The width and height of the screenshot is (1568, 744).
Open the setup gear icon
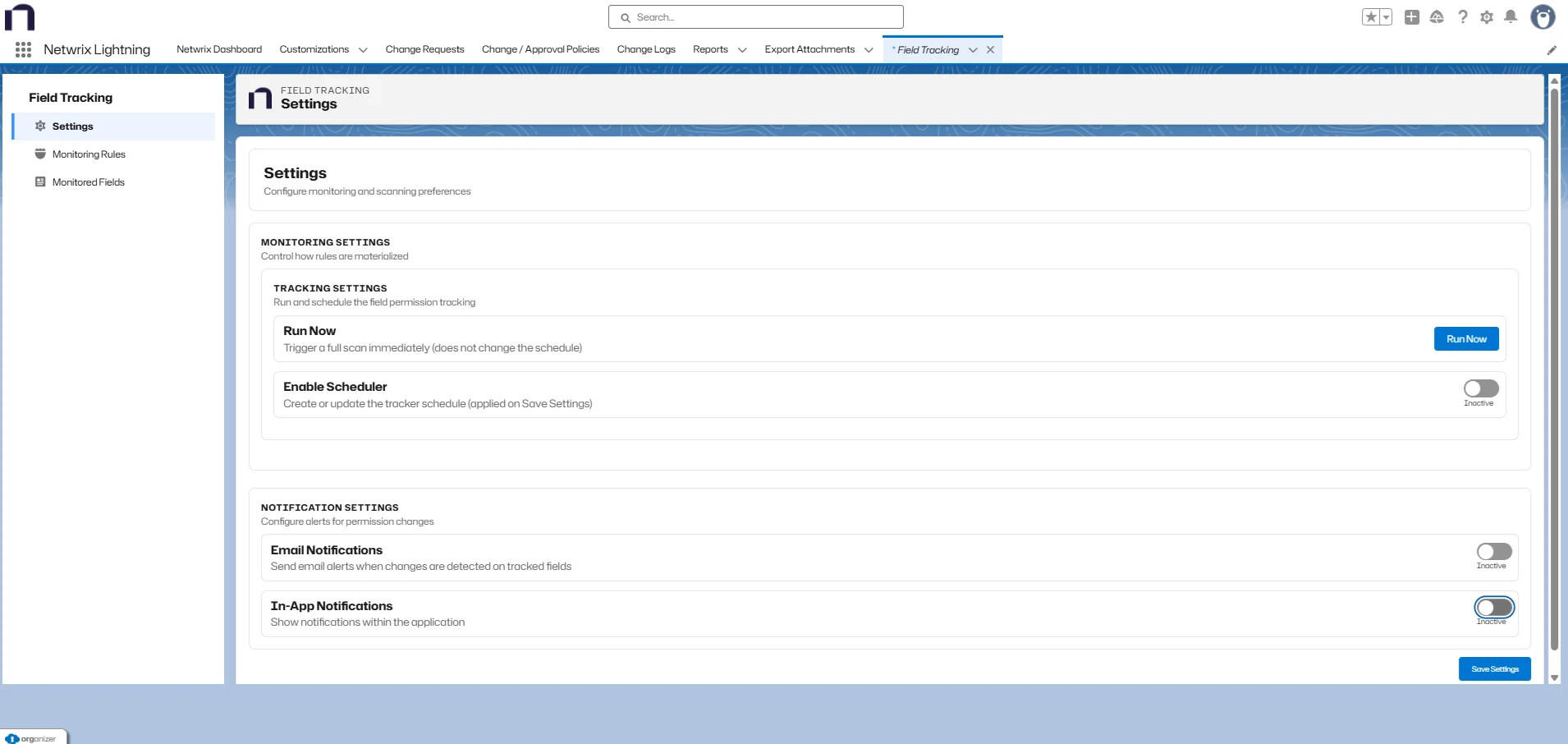tap(1487, 17)
